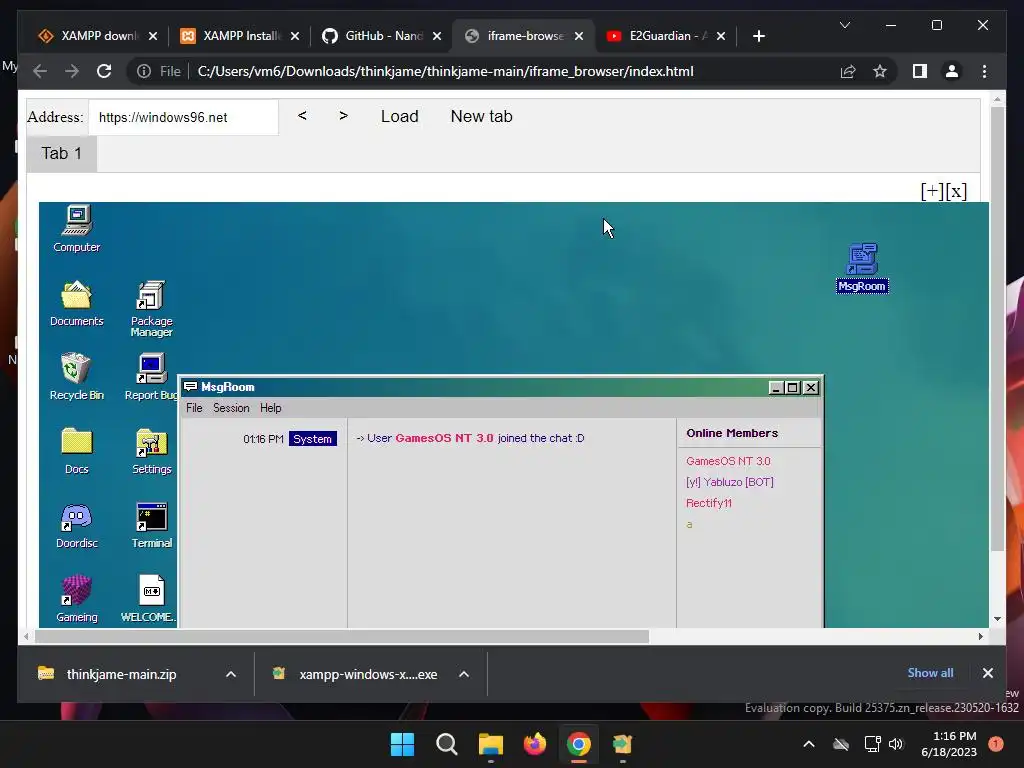Open the Recycle Bin icon
The image size is (1024, 768).
coord(76,376)
